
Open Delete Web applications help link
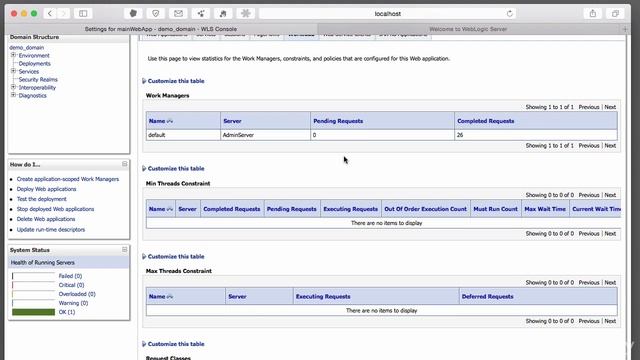tap(46, 219)
